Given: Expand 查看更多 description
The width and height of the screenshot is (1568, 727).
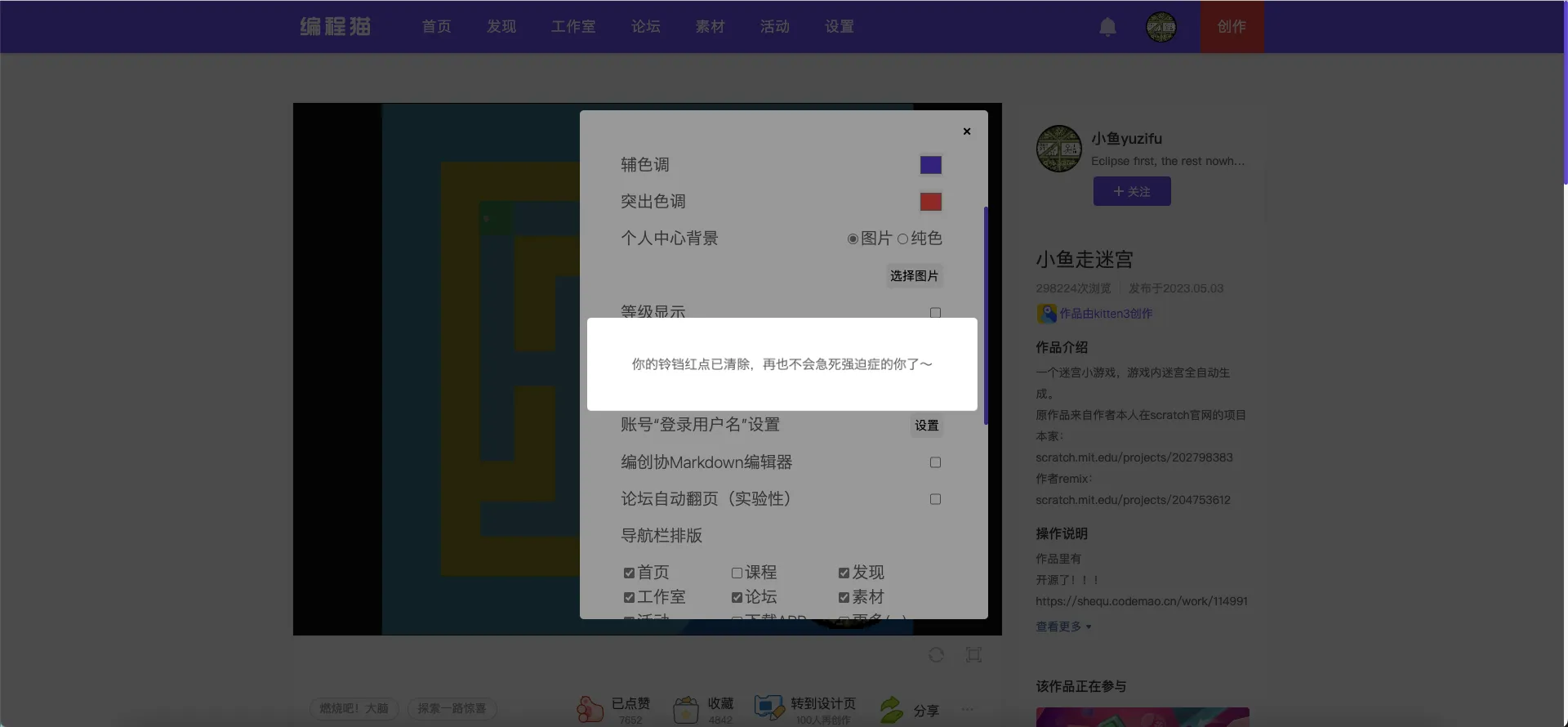Looking at the screenshot, I should pyautogui.click(x=1063, y=627).
